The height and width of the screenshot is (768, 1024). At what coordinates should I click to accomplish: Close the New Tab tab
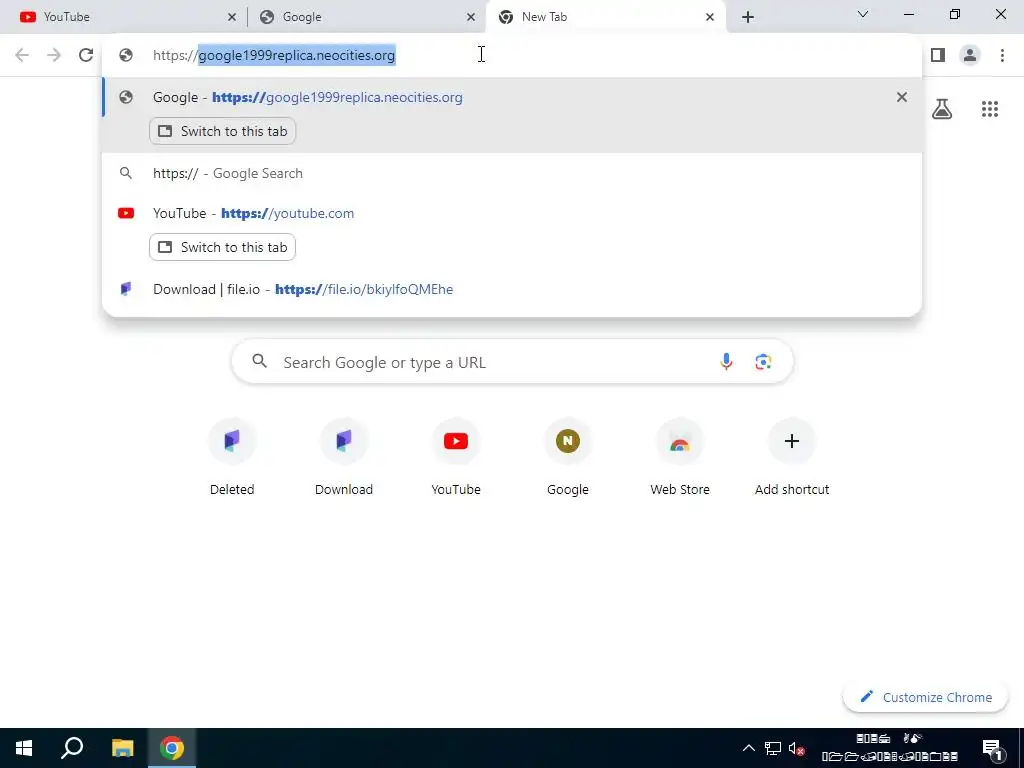(x=710, y=17)
